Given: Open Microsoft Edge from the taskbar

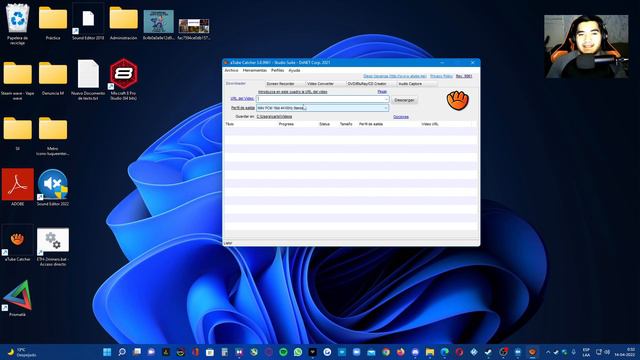Looking at the screenshot, I should point(444,352).
